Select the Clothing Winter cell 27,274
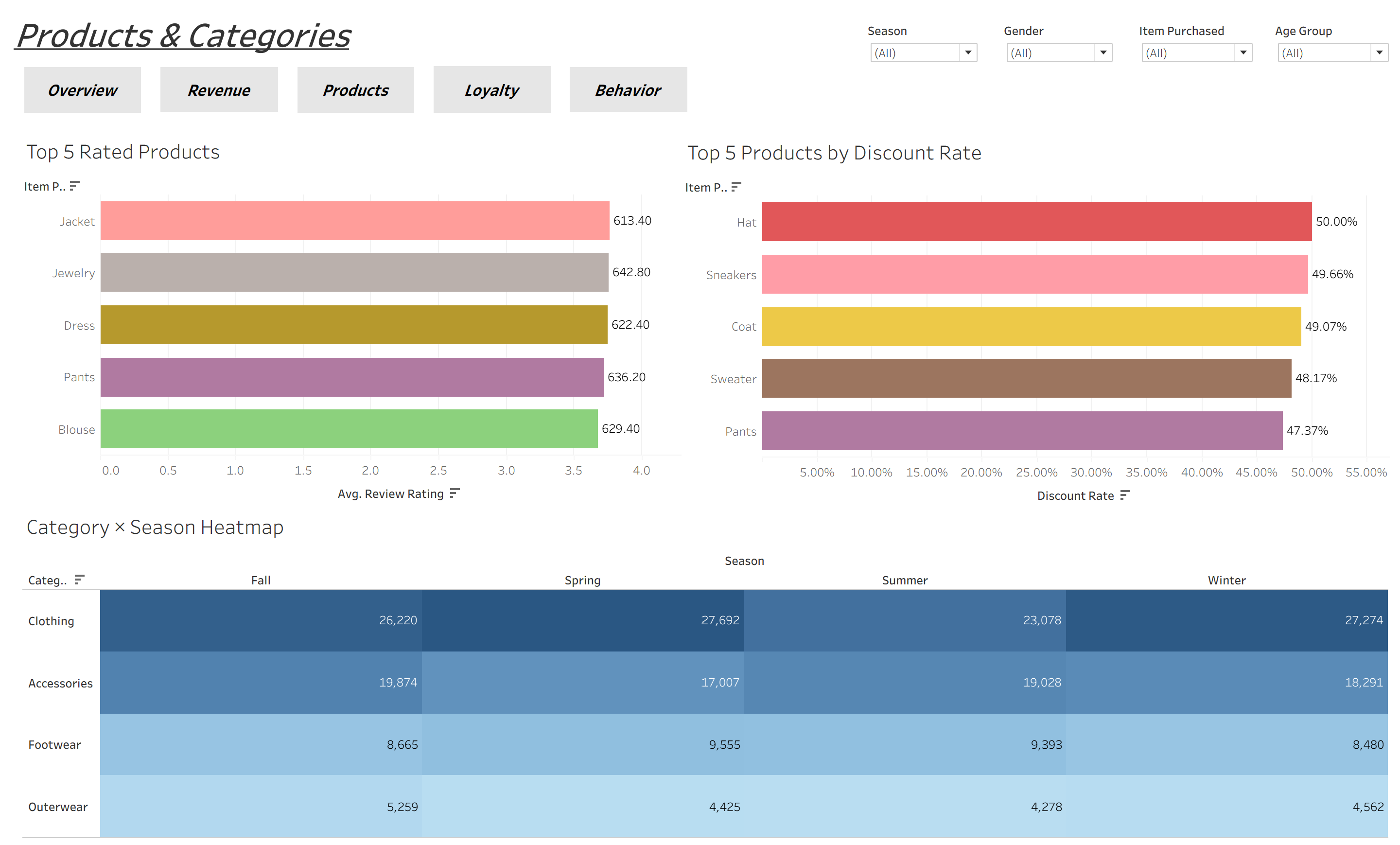This screenshot has height=845, width=1400. 1227,620
